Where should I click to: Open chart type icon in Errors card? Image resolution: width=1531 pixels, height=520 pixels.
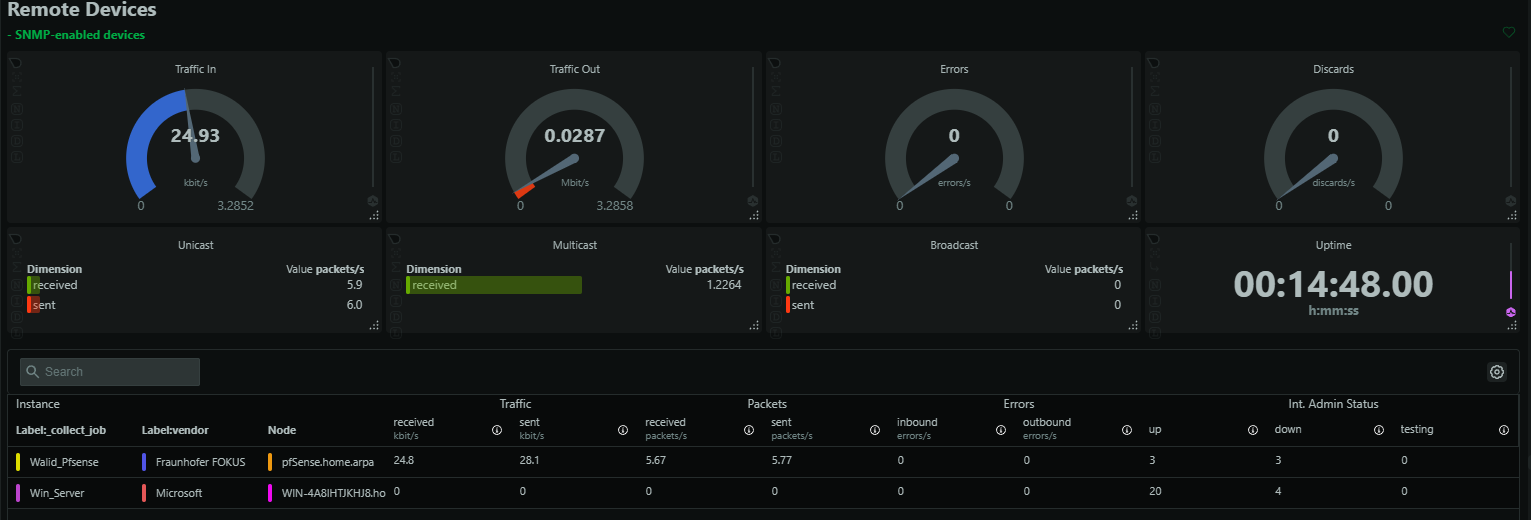[775, 63]
